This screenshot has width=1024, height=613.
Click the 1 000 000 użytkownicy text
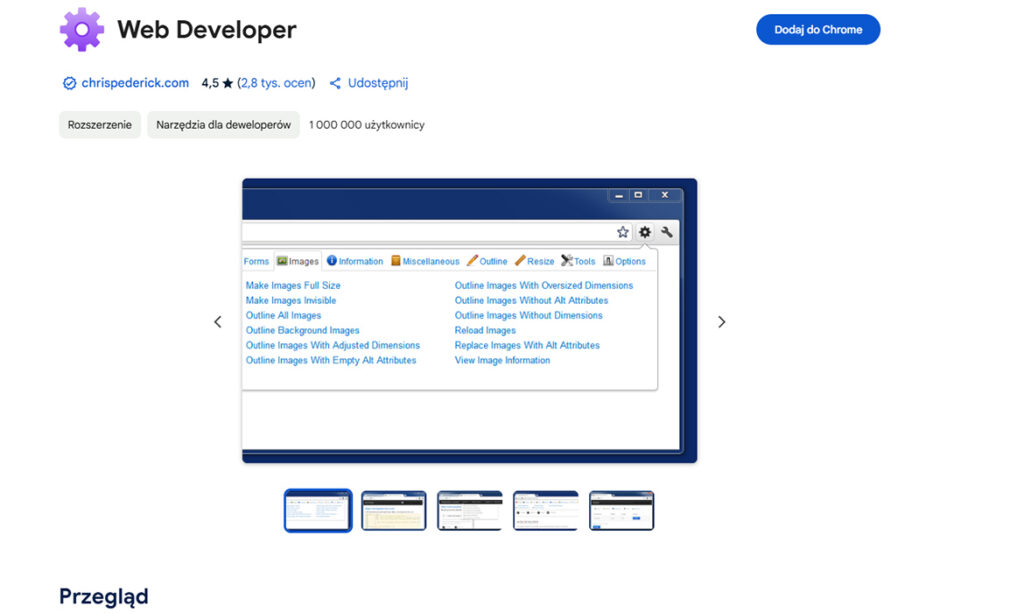pos(366,125)
